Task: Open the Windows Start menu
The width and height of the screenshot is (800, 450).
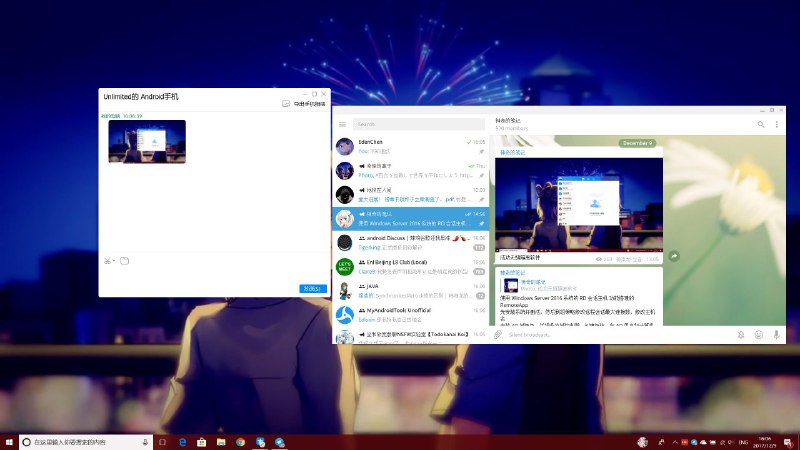Action: [x=9, y=442]
